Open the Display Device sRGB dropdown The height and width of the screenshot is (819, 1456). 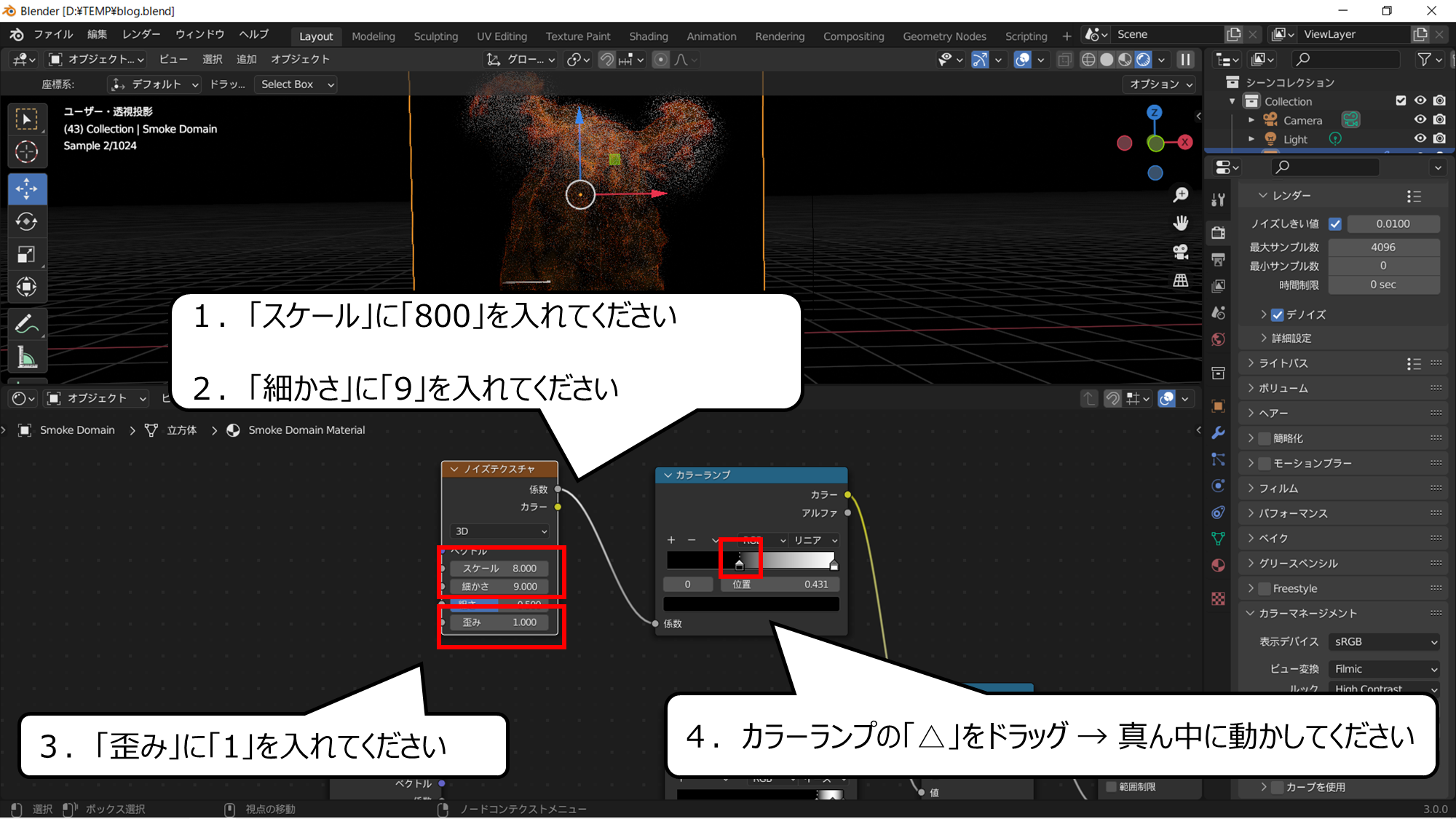click(x=1384, y=641)
